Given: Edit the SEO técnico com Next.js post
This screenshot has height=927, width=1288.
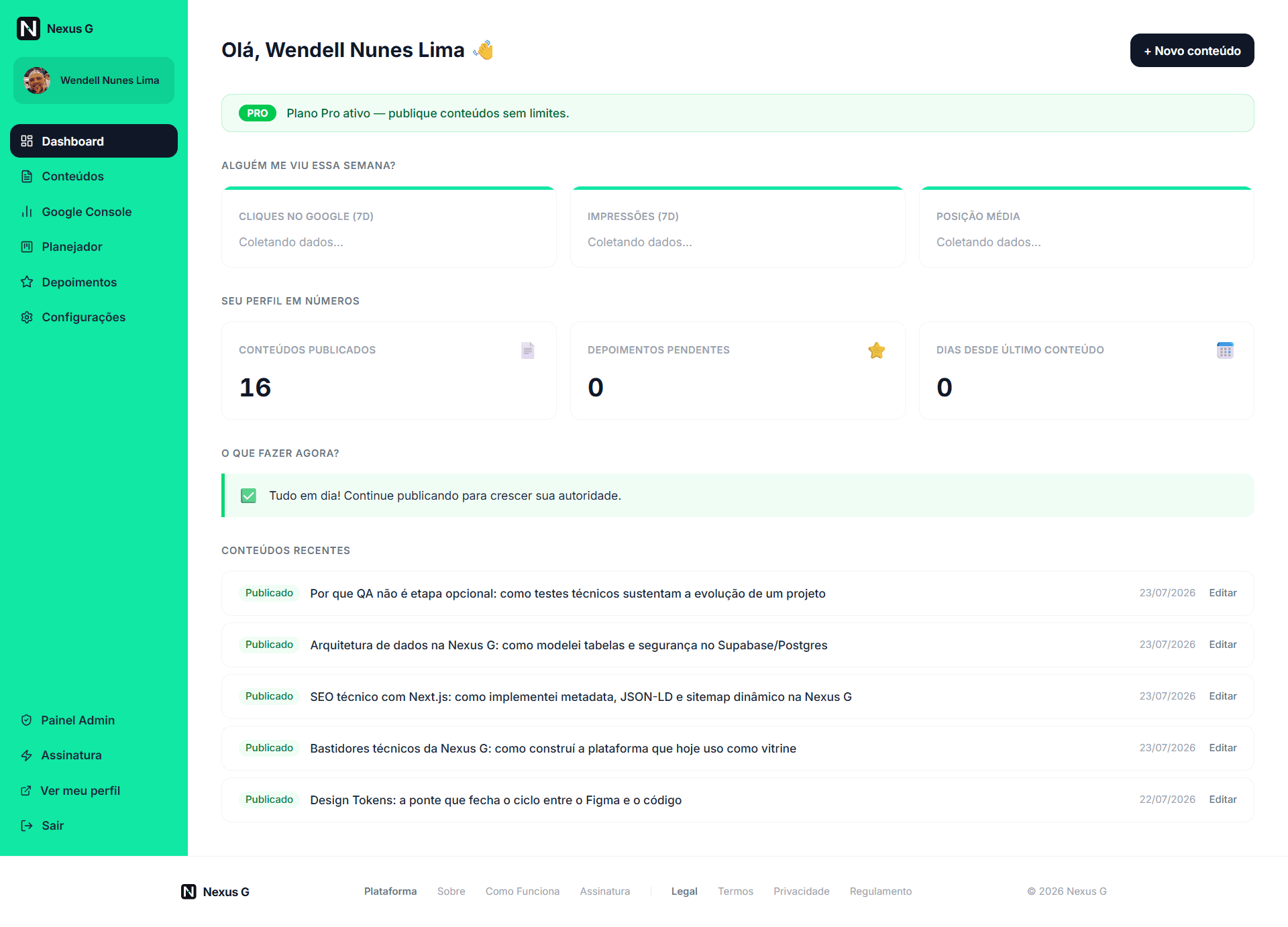Looking at the screenshot, I should (x=1223, y=696).
